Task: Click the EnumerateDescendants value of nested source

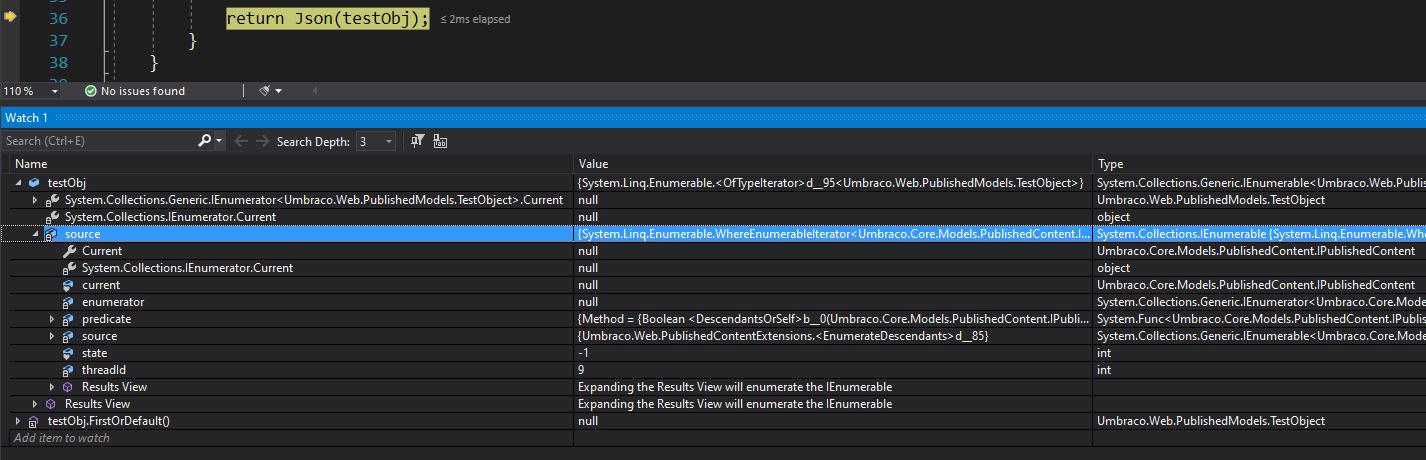Action: click(x=783, y=336)
